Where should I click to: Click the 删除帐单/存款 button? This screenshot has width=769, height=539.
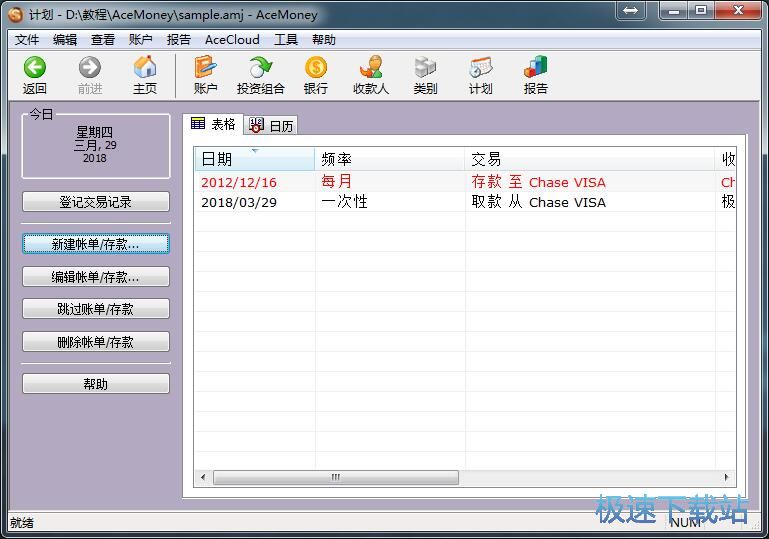pyautogui.click(x=96, y=342)
